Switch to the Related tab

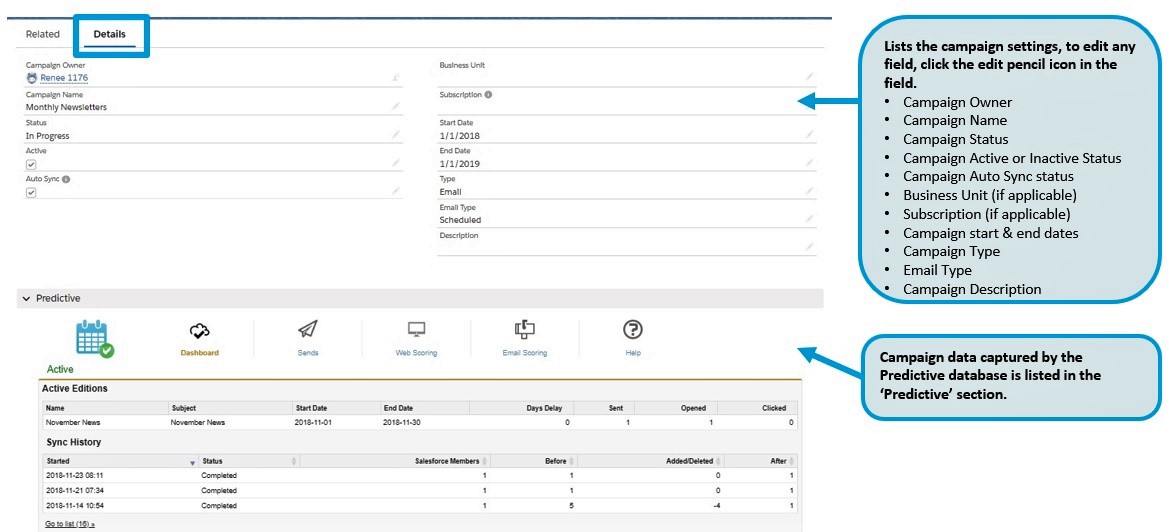pos(43,34)
